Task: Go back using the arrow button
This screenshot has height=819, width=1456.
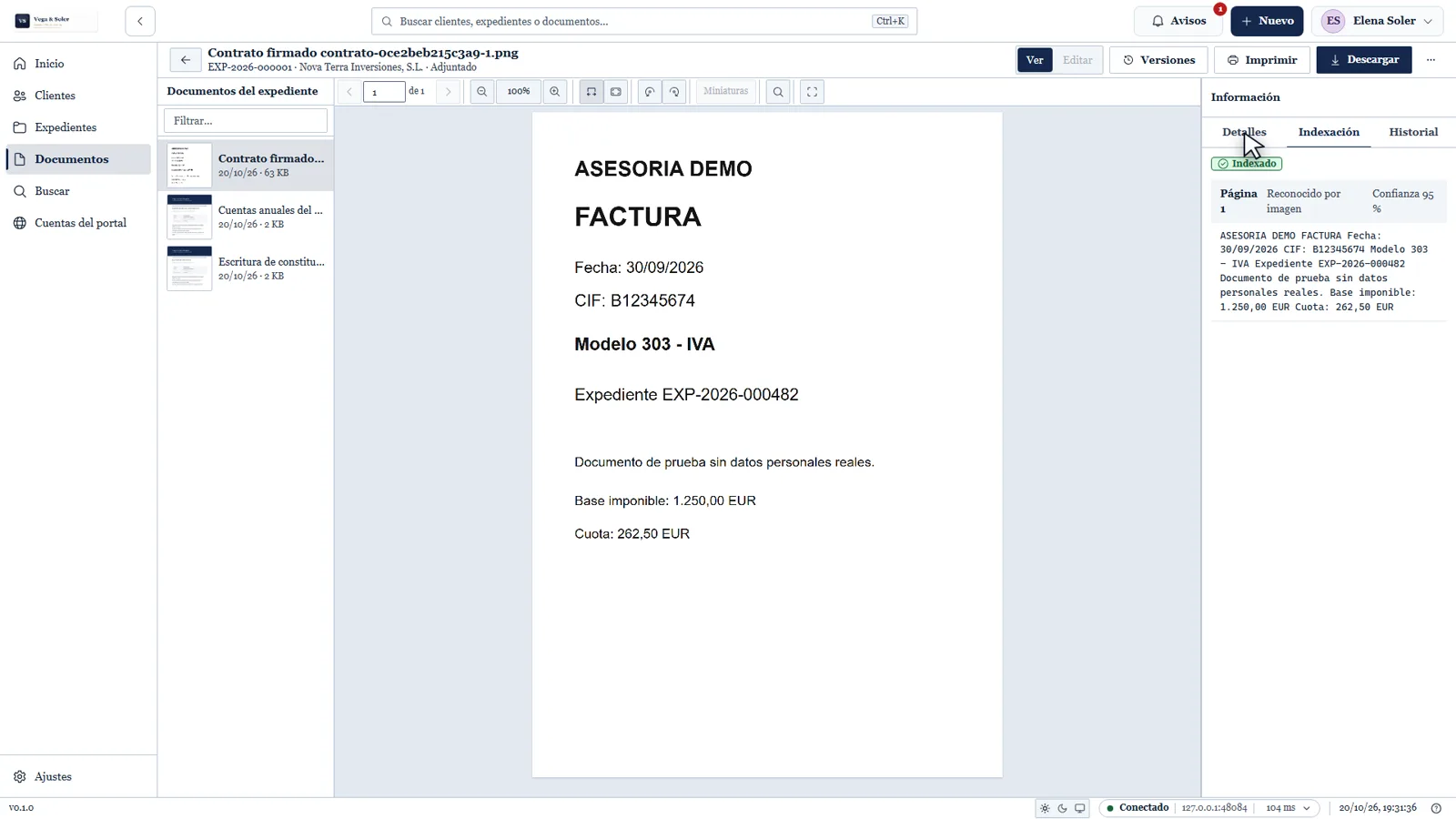Action: click(x=186, y=60)
